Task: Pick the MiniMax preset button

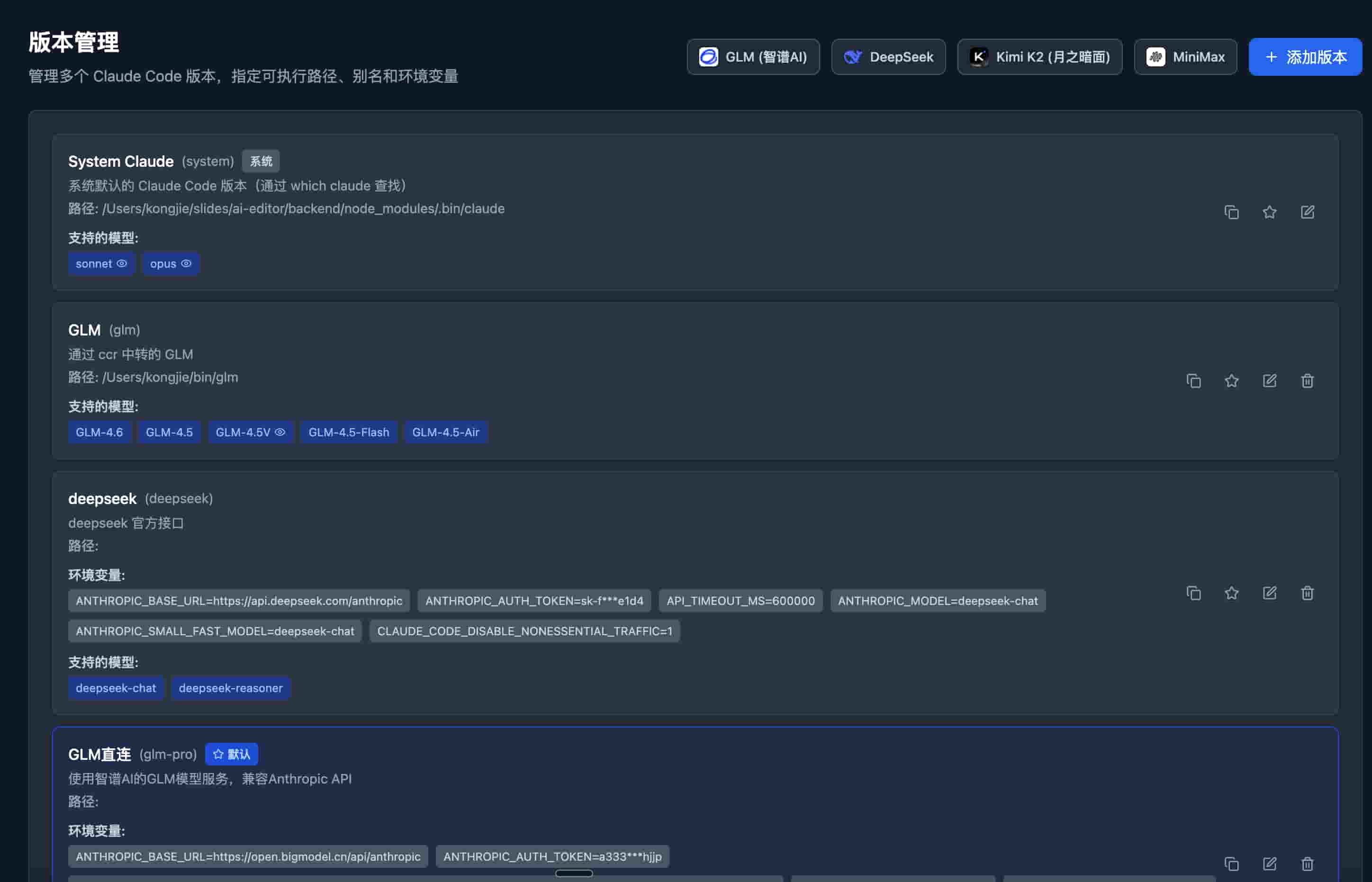Action: 1185,57
